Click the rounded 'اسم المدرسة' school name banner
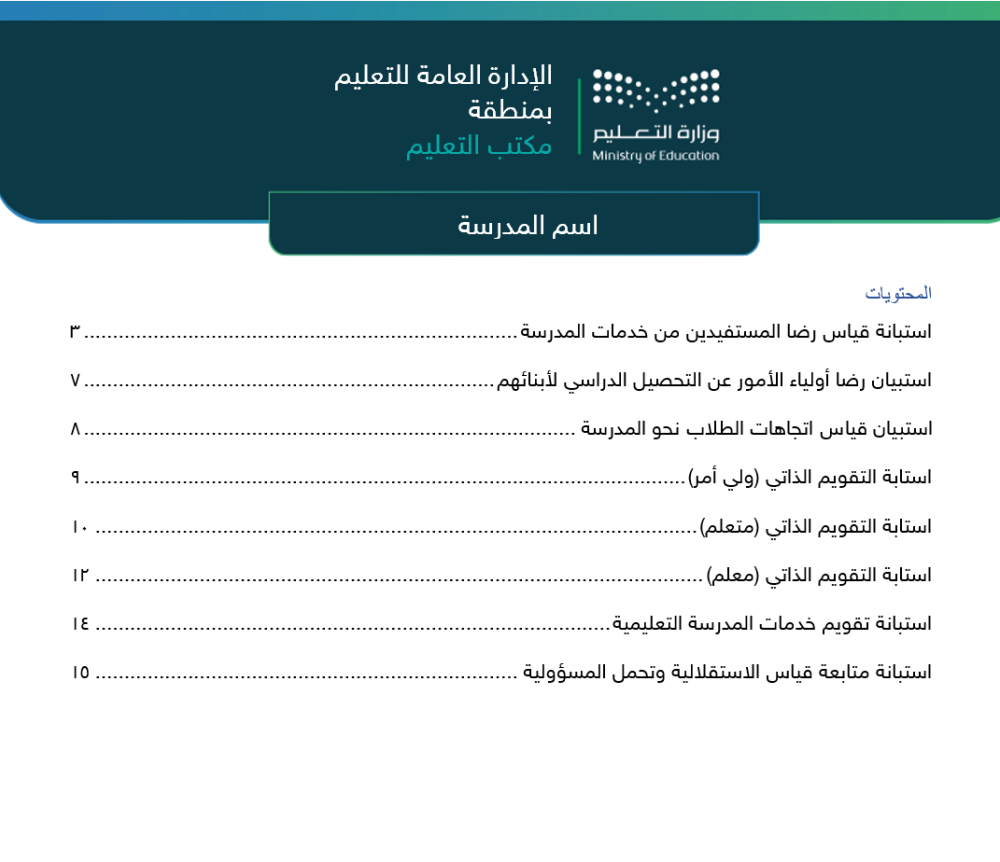This screenshot has width=1000, height=862. tap(515, 225)
